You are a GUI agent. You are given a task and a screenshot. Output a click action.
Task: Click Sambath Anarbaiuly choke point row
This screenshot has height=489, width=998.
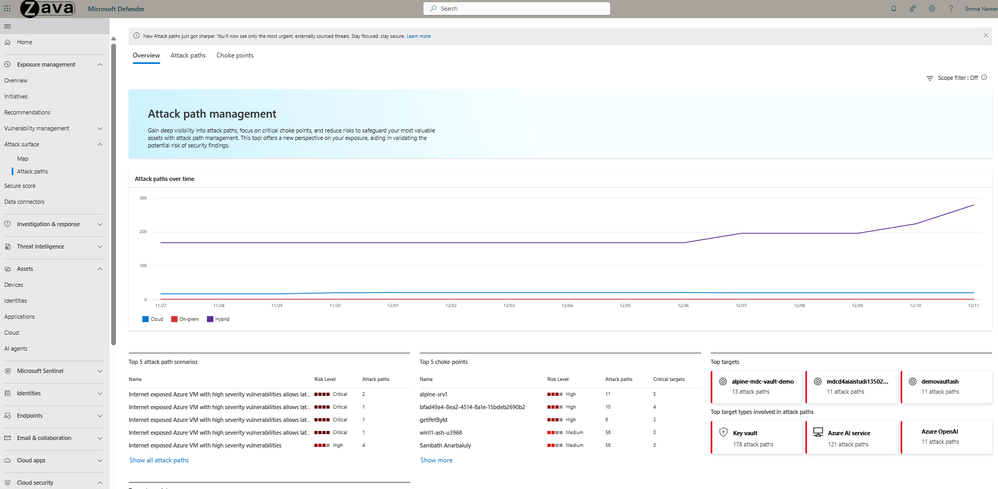(x=561, y=445)
